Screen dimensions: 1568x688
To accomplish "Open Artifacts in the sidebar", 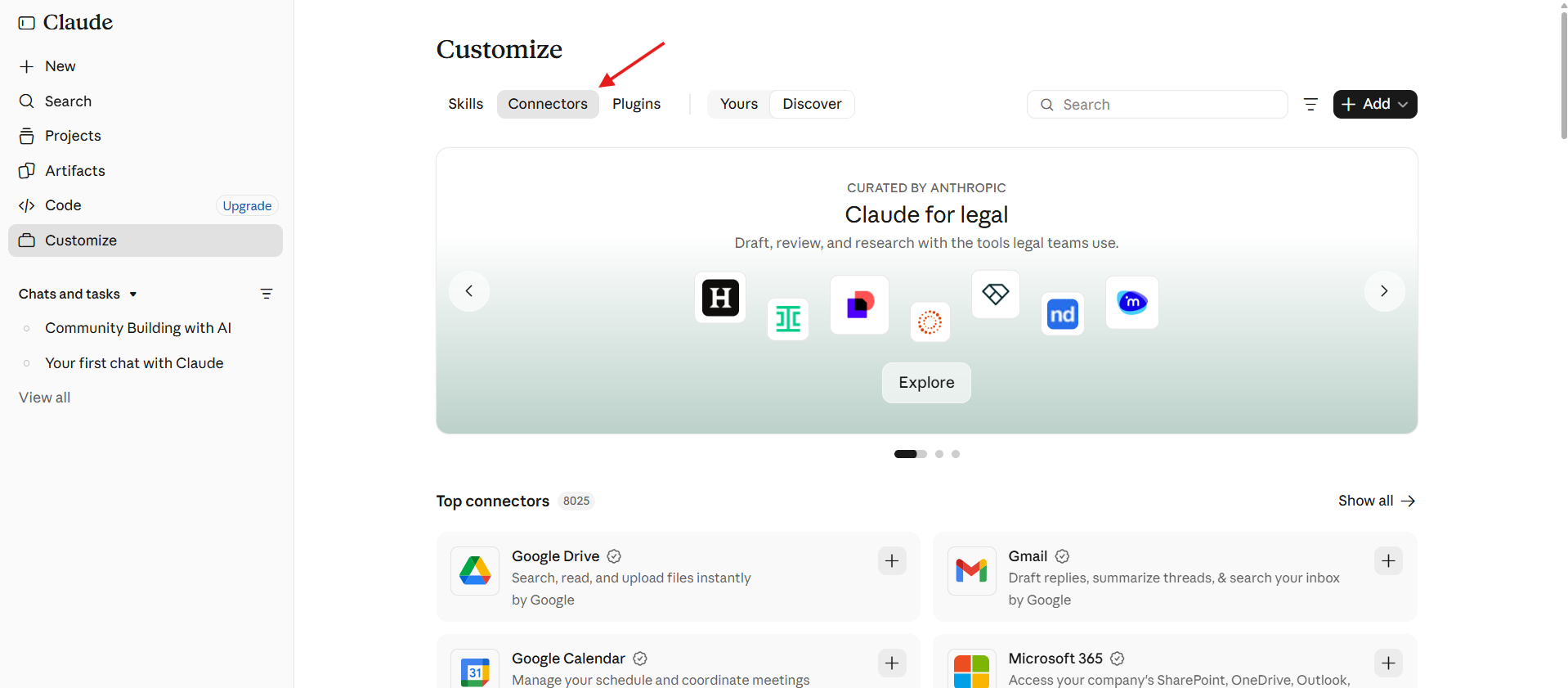I will 146,171.
